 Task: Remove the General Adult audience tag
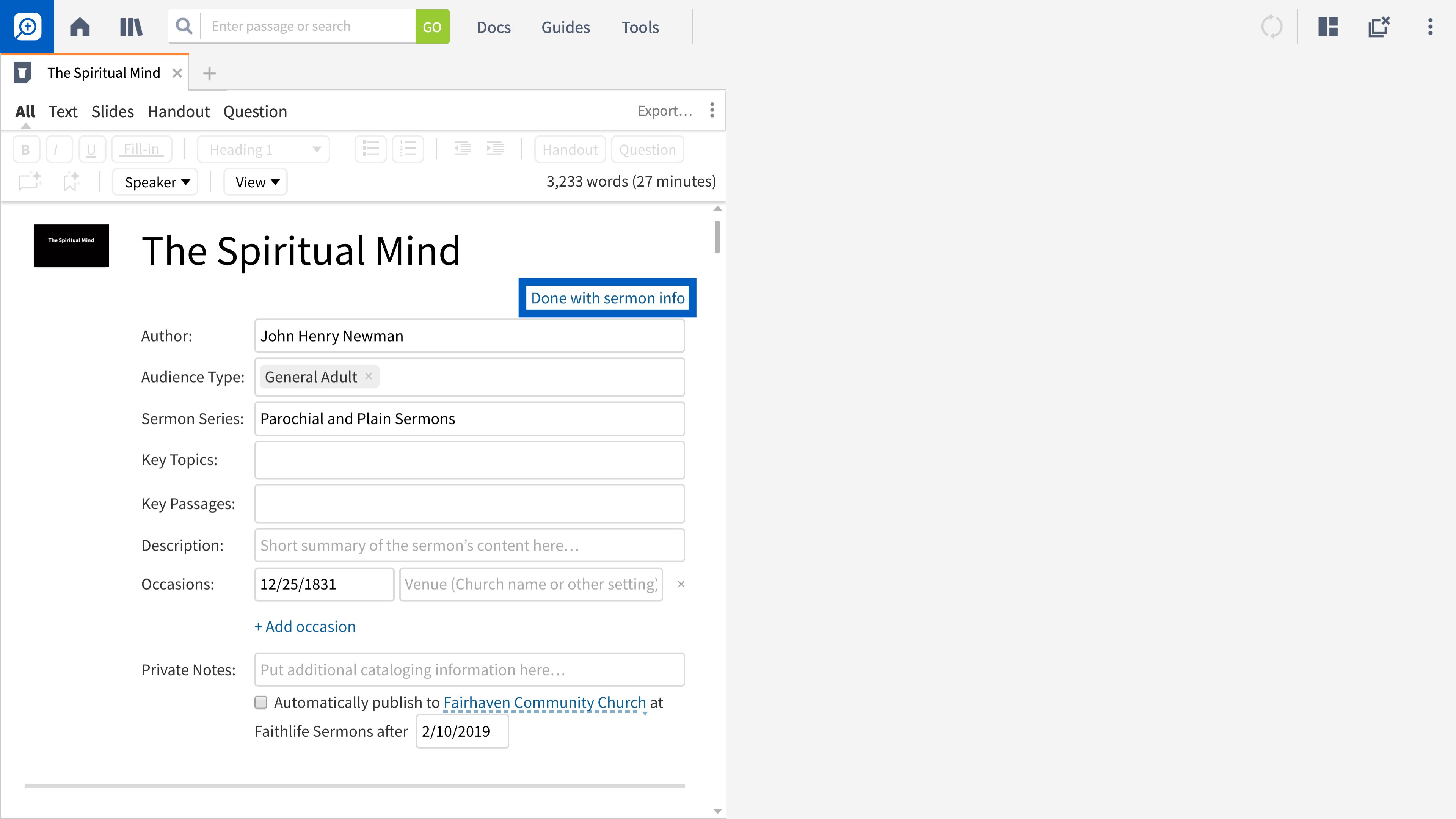(369, 377)
